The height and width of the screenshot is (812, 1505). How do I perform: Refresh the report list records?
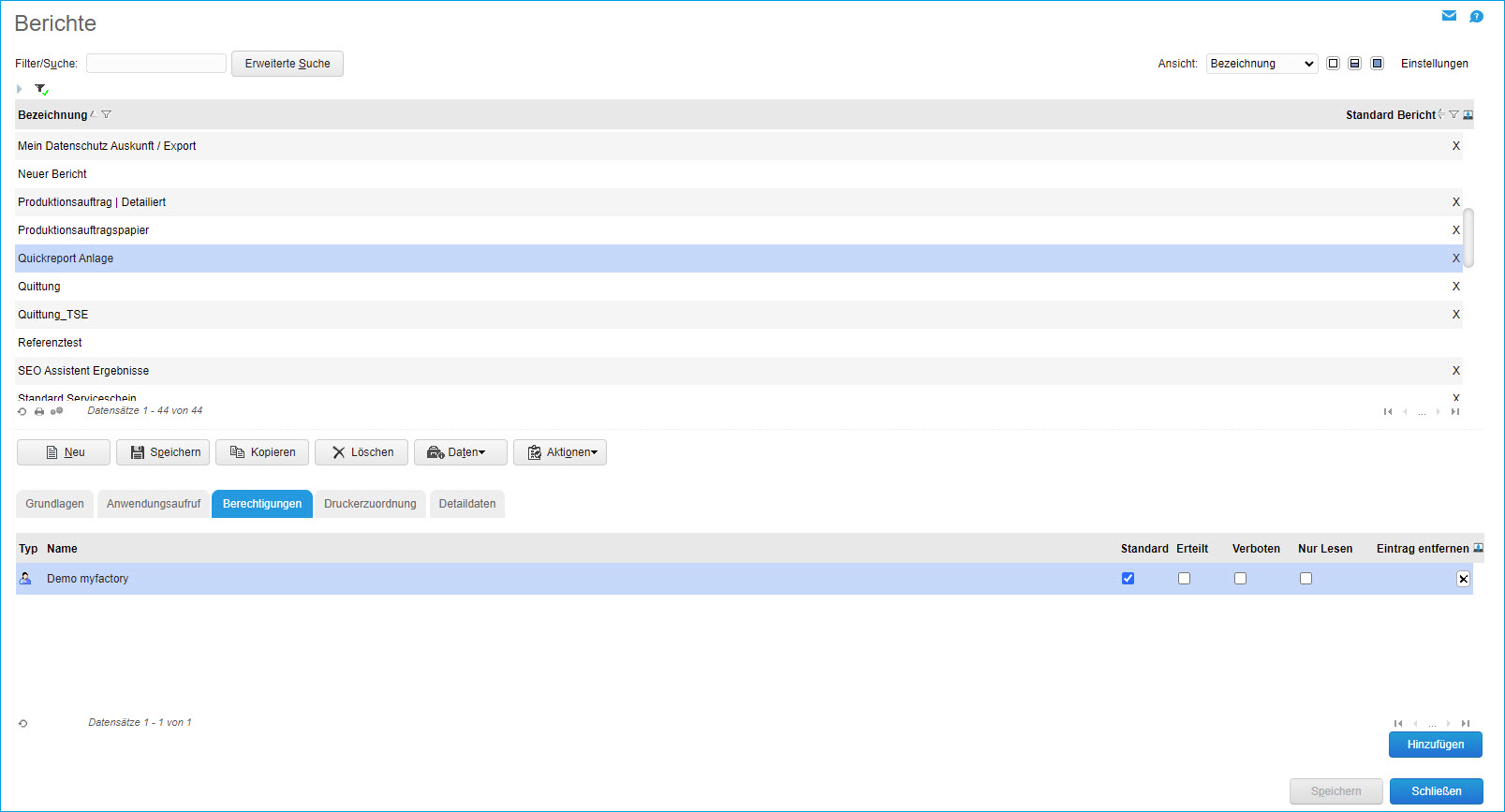22,411
